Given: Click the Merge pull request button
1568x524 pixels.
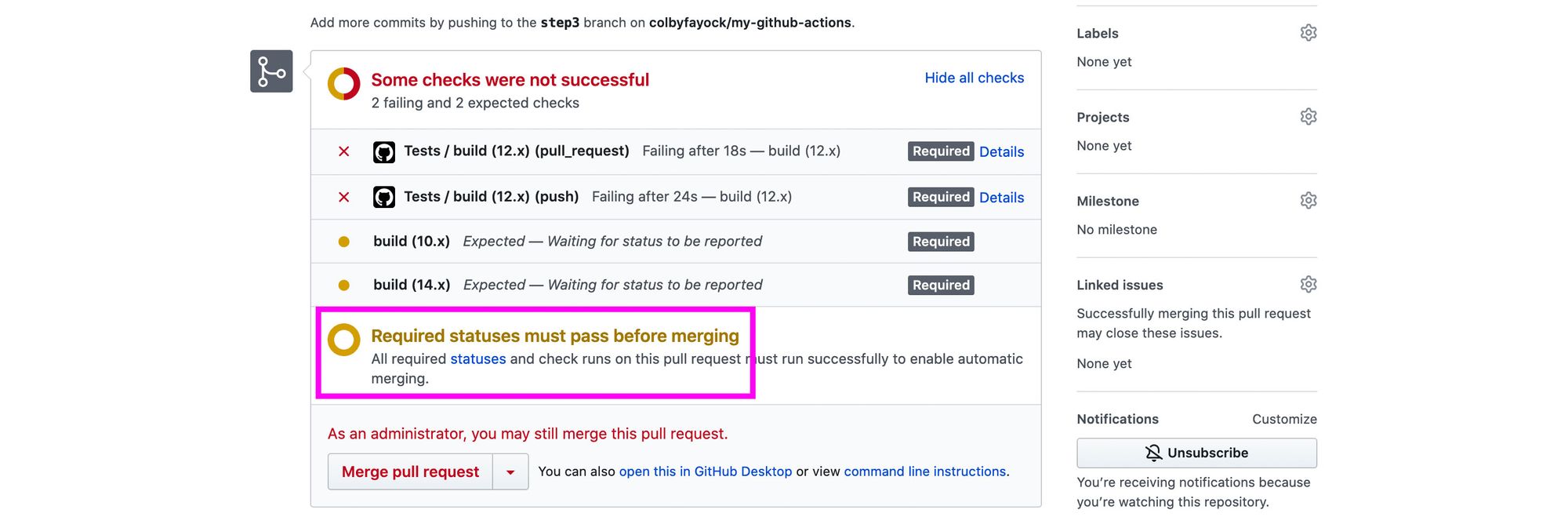Looking at the screenshot, I should tap(410, 472).
